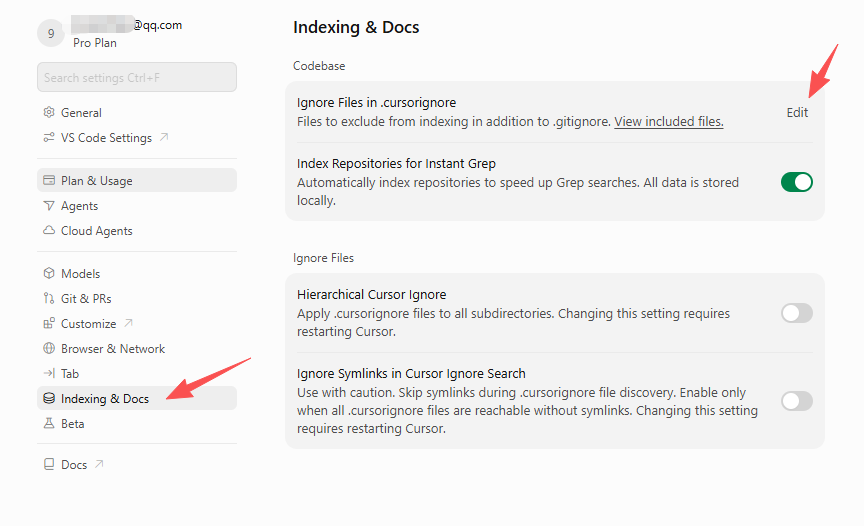The height and width of the screenshot is (526, 864).
Task: Click 'Index Repositories for Instant Grep' title
Action: tap(396, 164)
